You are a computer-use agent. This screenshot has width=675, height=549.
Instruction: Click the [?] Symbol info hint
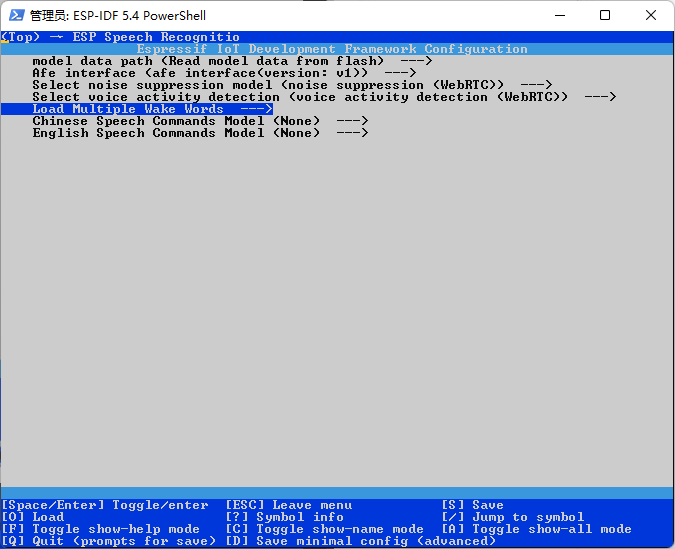[x=285, y=517]
